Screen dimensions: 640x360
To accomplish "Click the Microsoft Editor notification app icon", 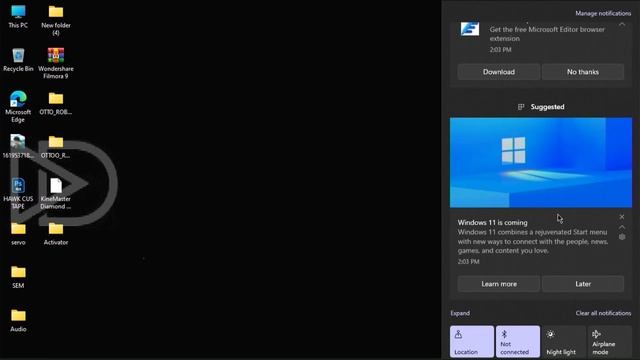I will (x=470, y=29).
